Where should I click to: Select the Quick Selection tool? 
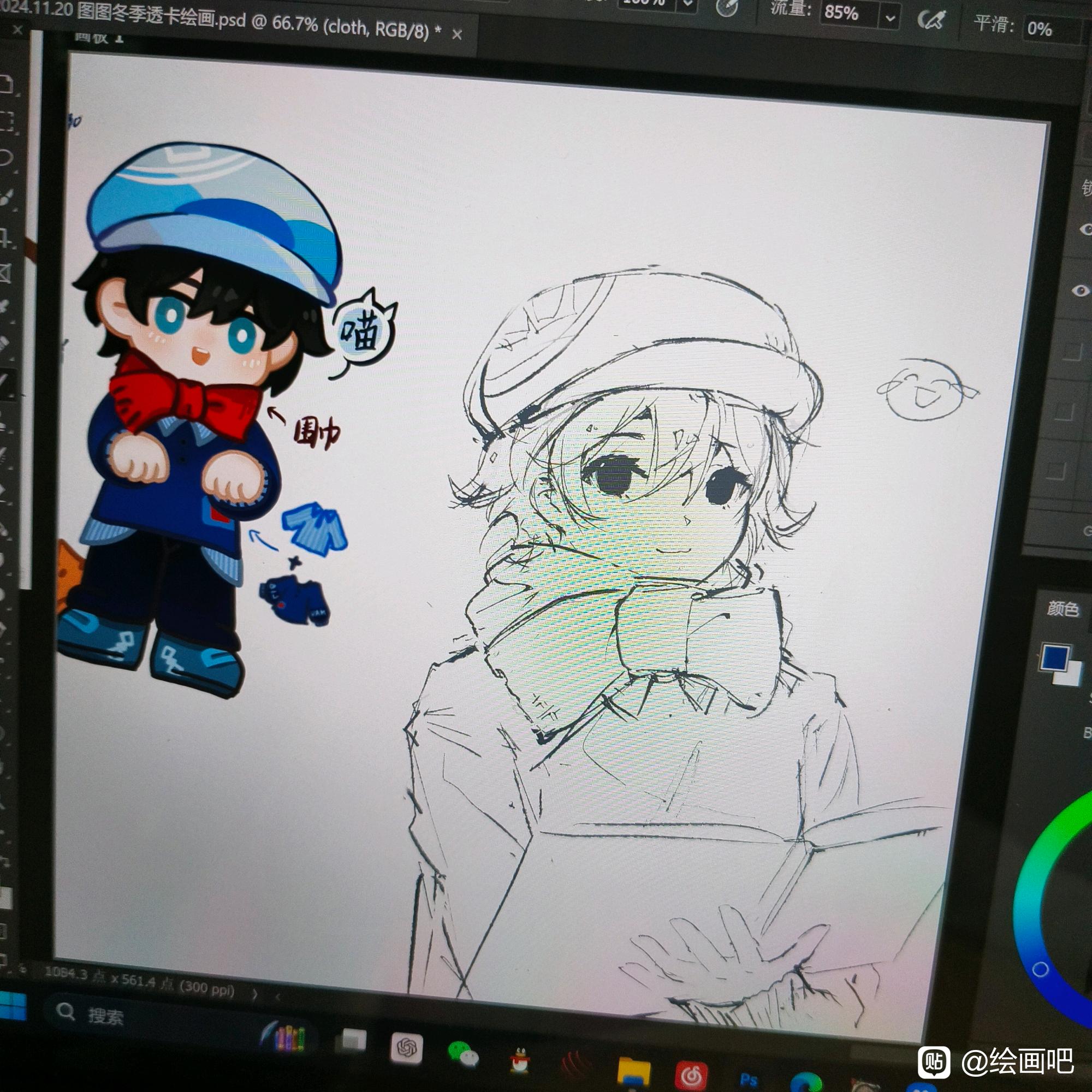click(x=5, y=198)
